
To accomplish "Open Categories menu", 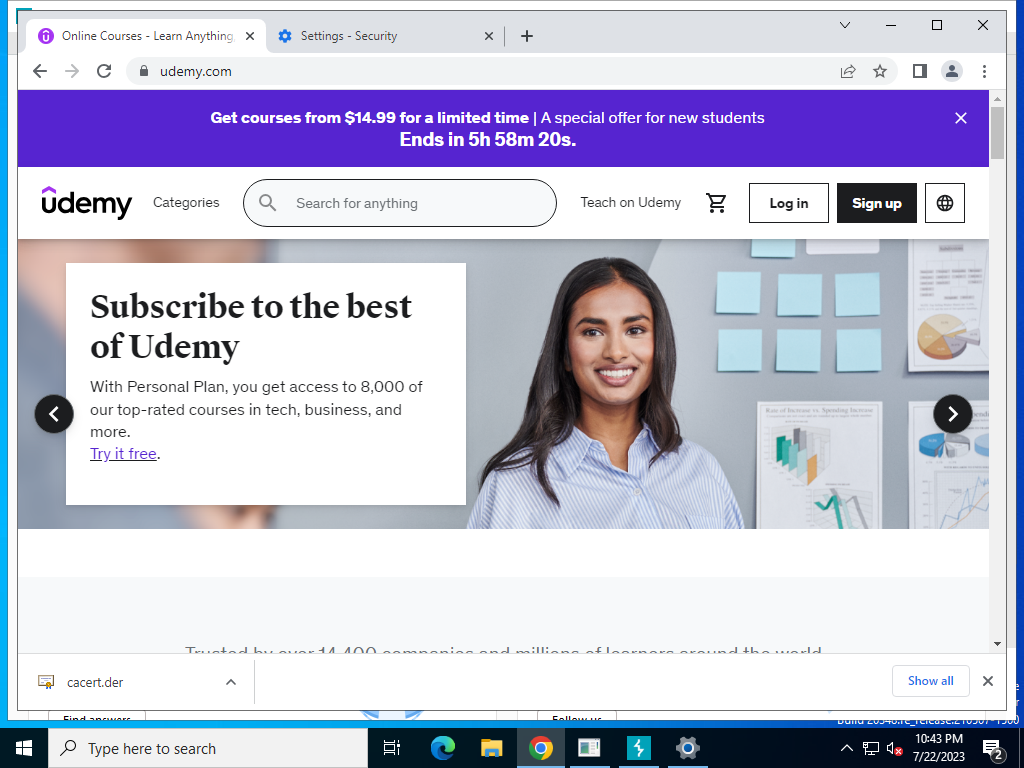I will (186, 202).
